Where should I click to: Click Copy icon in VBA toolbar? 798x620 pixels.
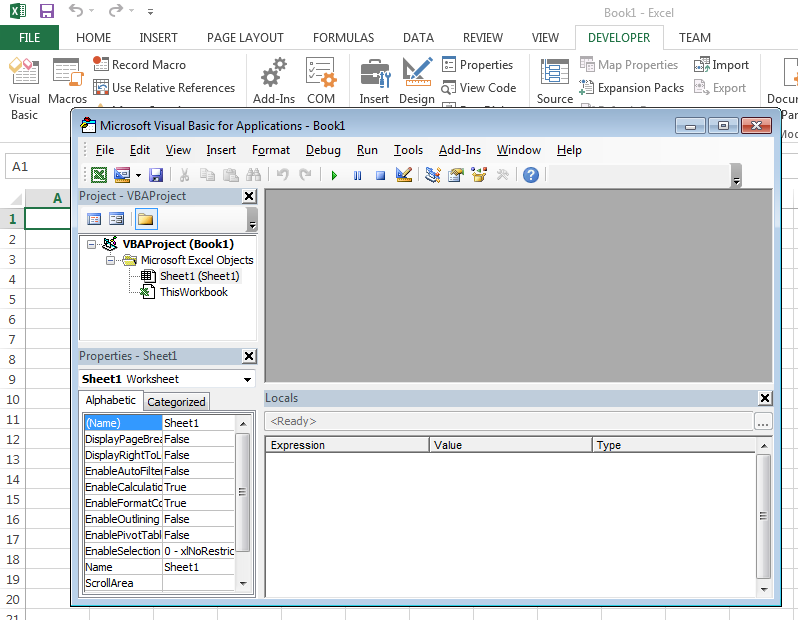[x=207, y=175]
